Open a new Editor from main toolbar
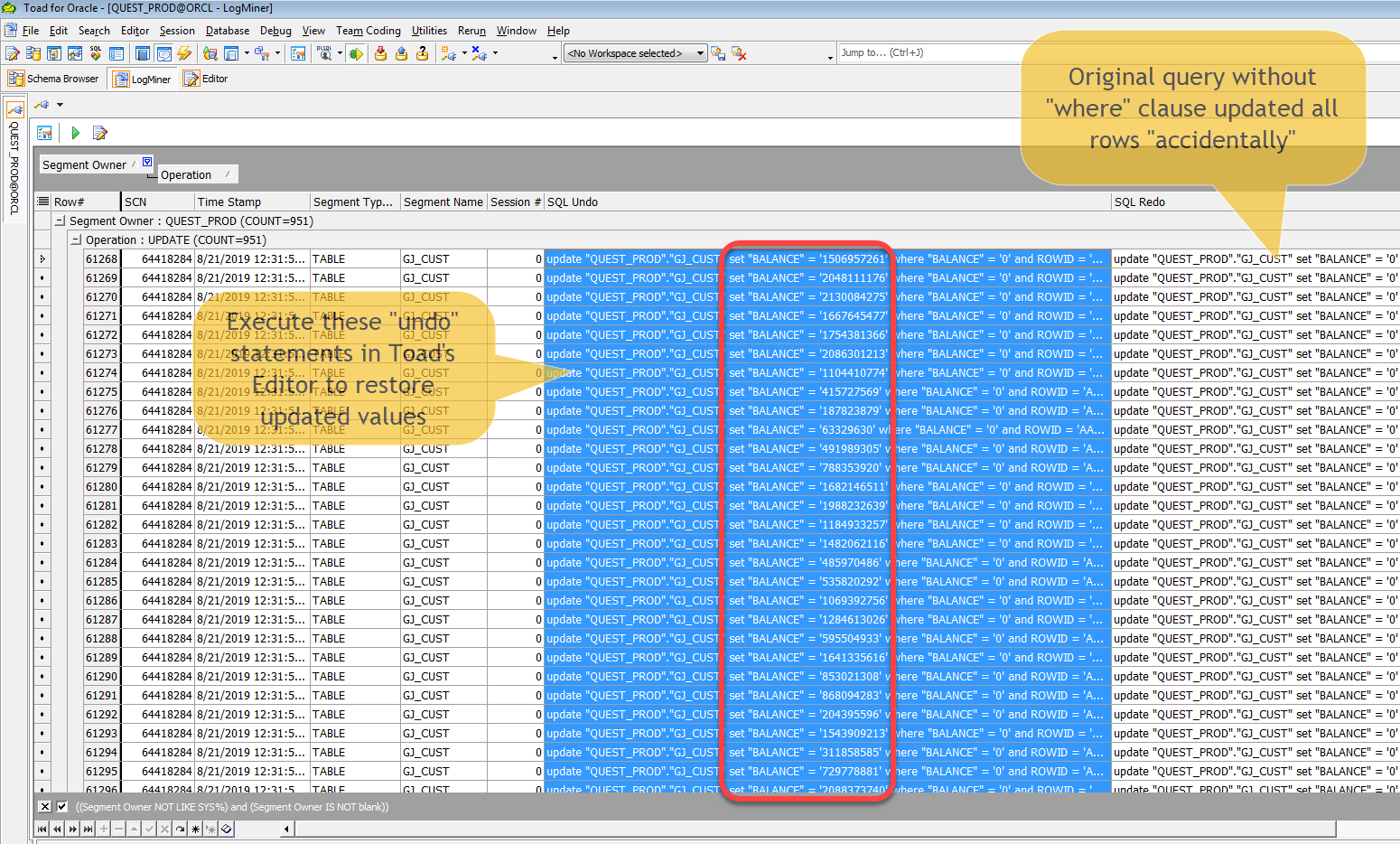Image resolution: width=1400 pixels, height=844 pixels. click(x=13, y=54)
